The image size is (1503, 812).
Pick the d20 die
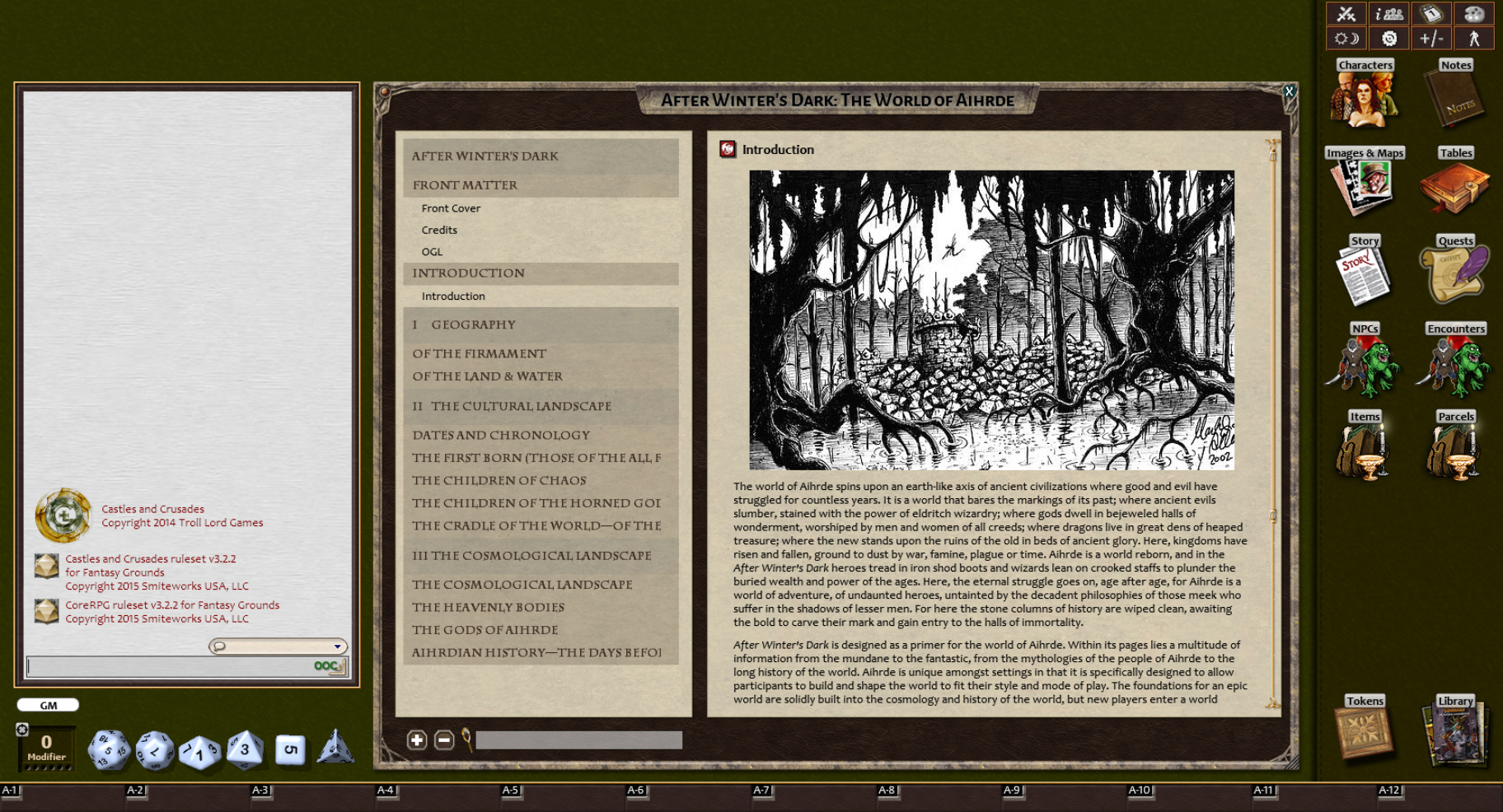pos(109,749)
